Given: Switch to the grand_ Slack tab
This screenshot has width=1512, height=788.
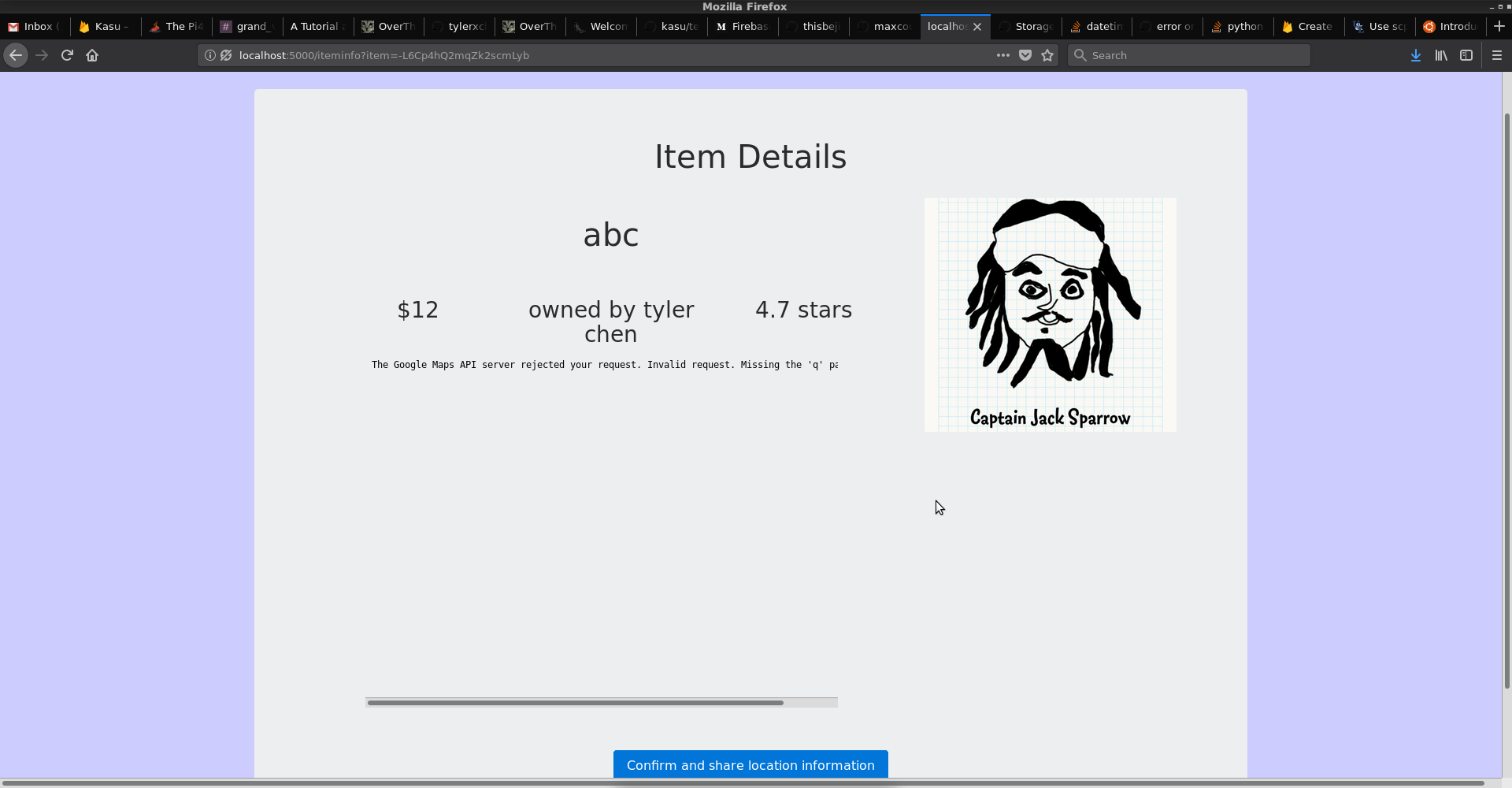Looking at the screenshot, I should click(247, 26).
